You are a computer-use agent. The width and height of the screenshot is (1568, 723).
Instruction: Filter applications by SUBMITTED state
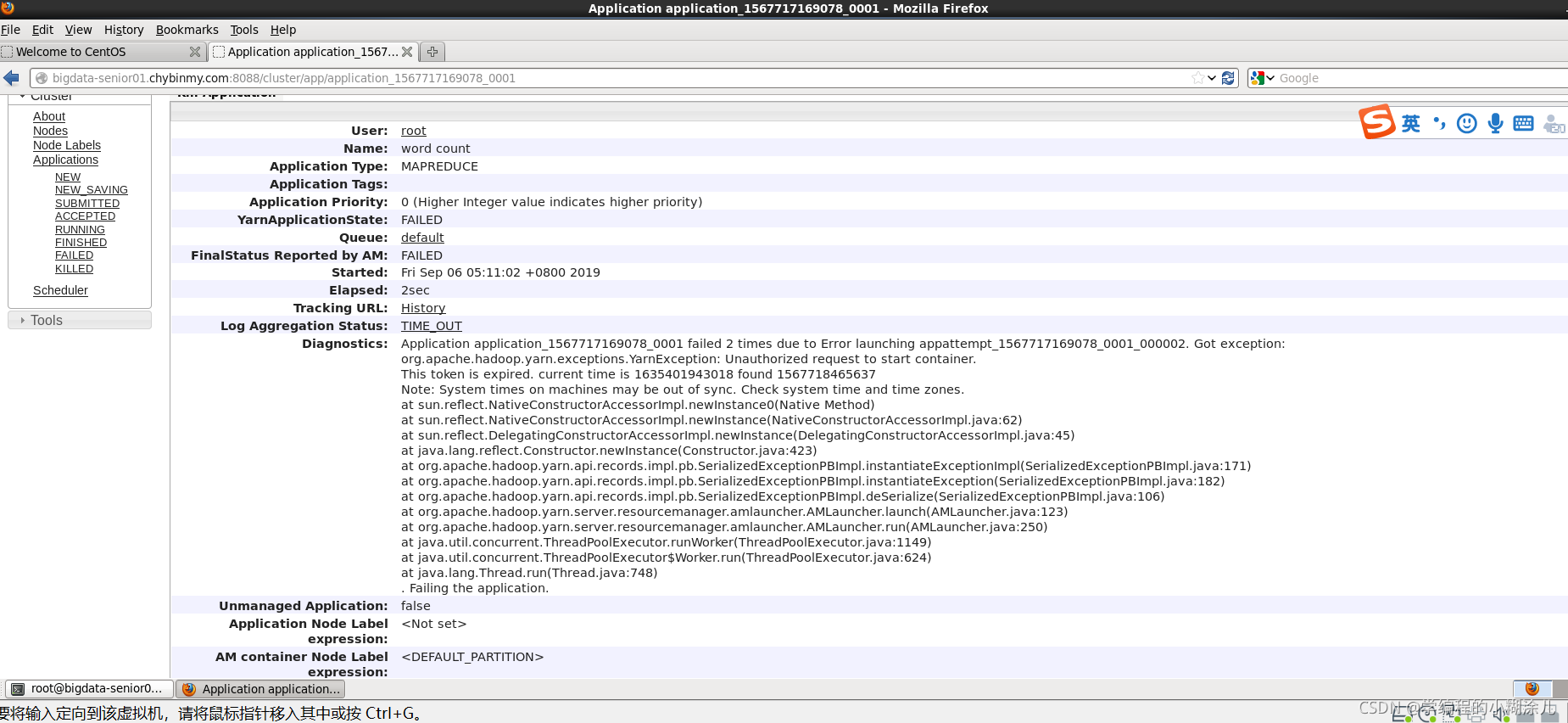point(87,204)
